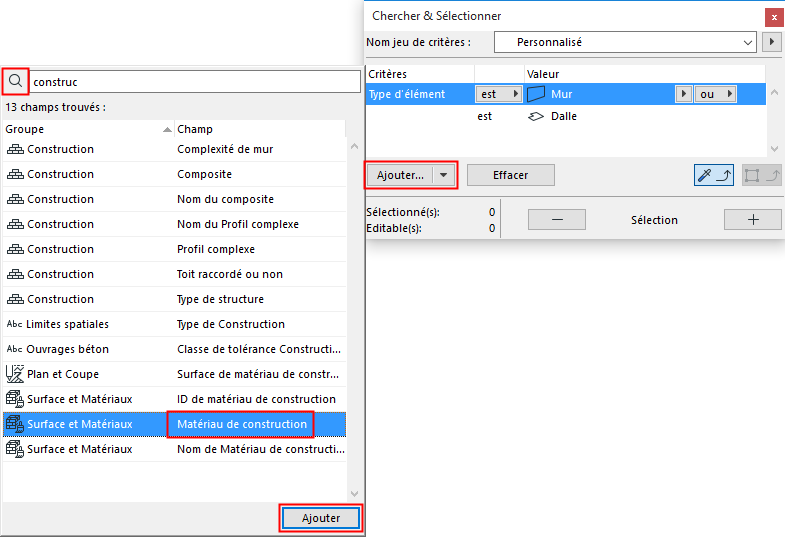Select 'ID de matériau de construction' field

point(174,399)
